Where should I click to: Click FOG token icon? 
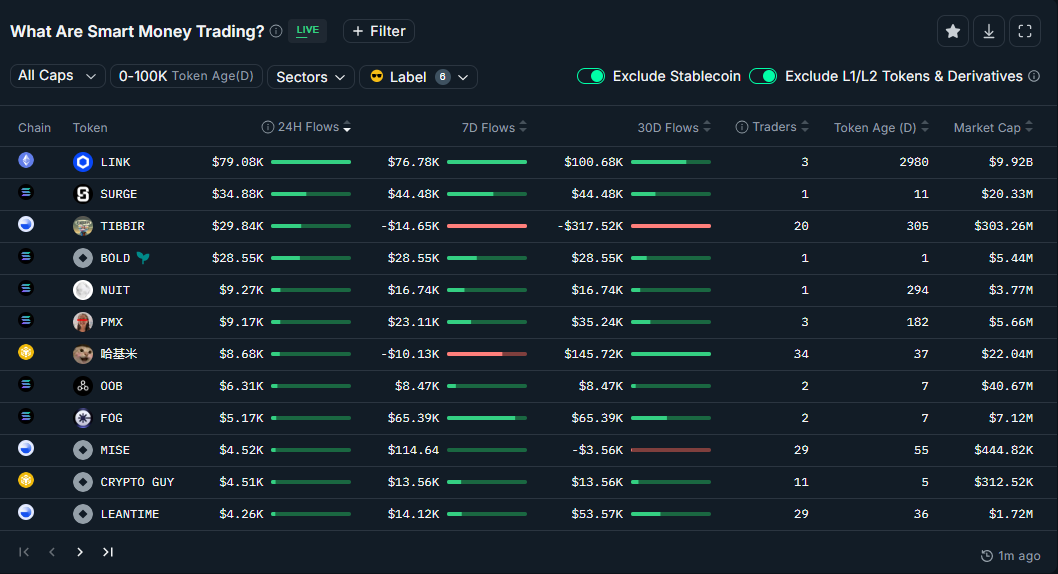[82, 418]
